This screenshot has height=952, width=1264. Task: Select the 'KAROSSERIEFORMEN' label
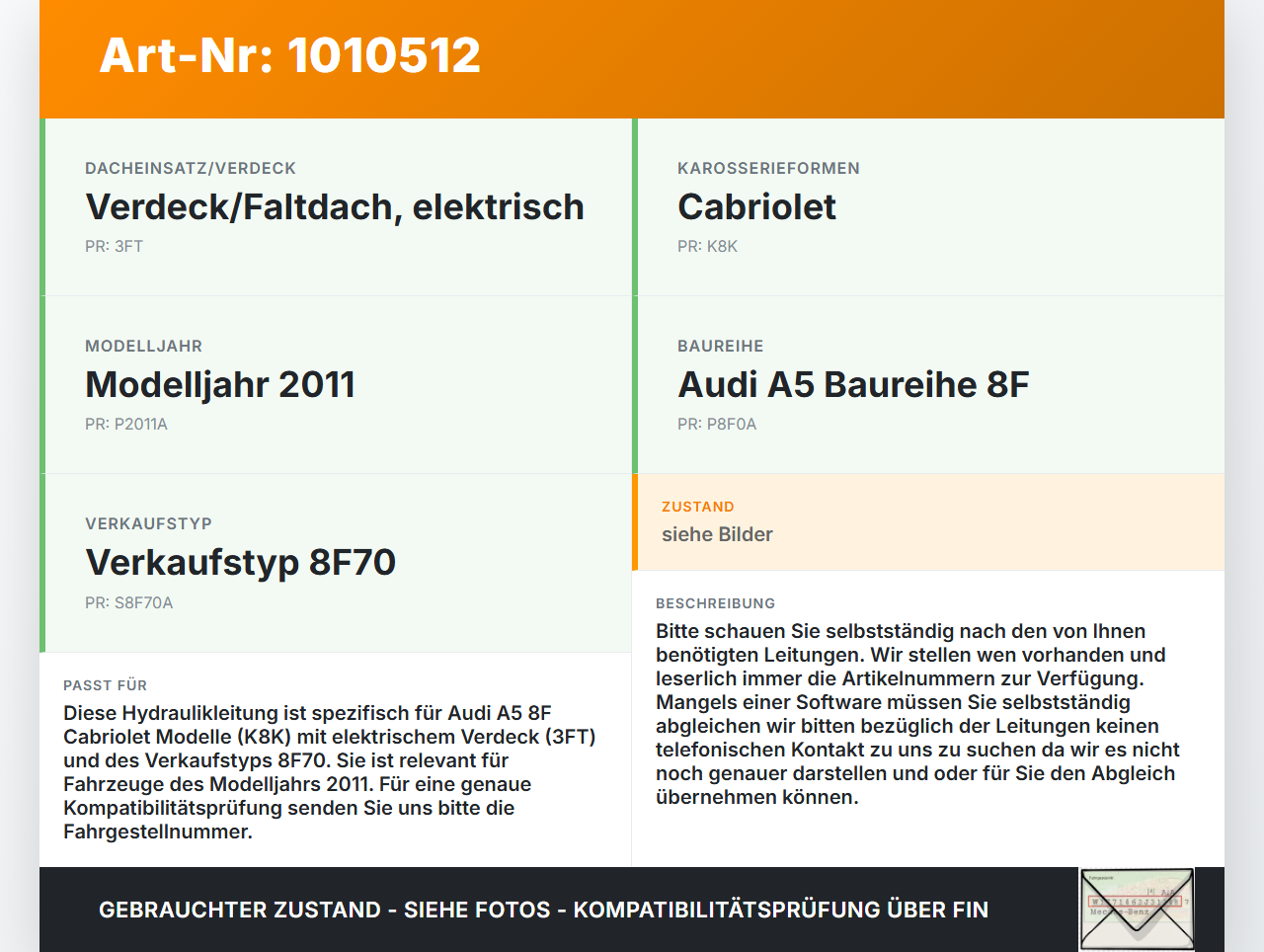pyautogui.click(x=768, y=168)
